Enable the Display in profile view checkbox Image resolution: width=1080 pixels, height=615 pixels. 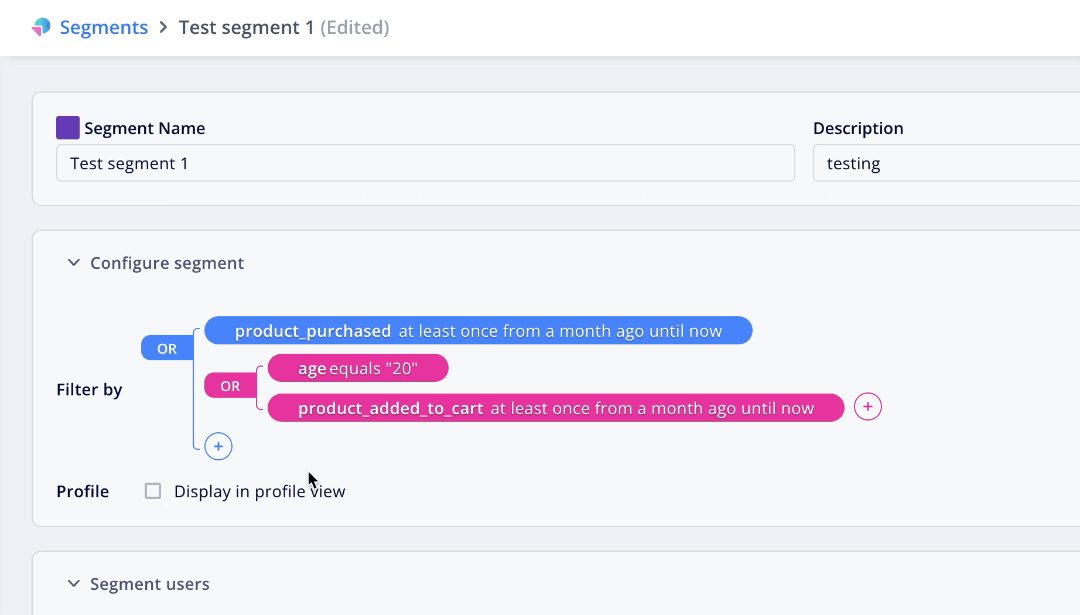tap(153, 491)
